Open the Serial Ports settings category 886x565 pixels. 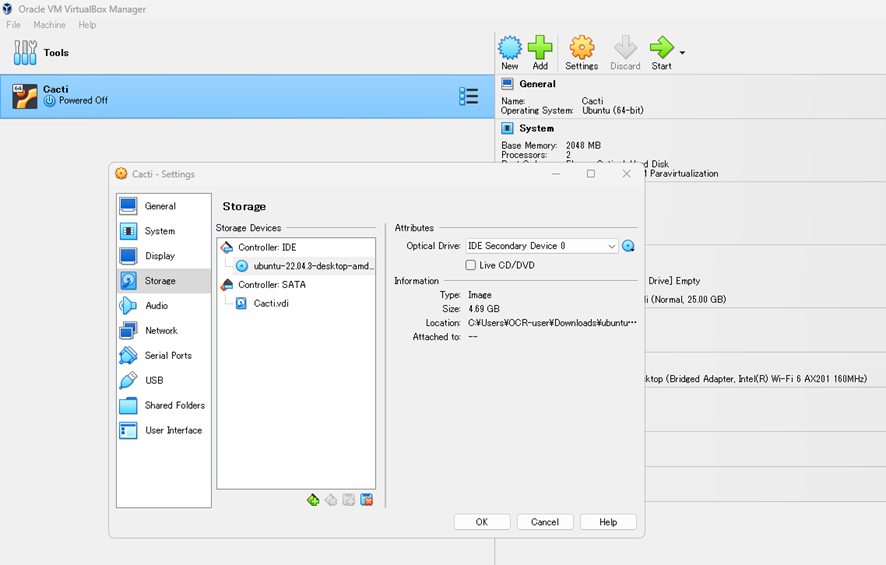(x=164, y=355)
